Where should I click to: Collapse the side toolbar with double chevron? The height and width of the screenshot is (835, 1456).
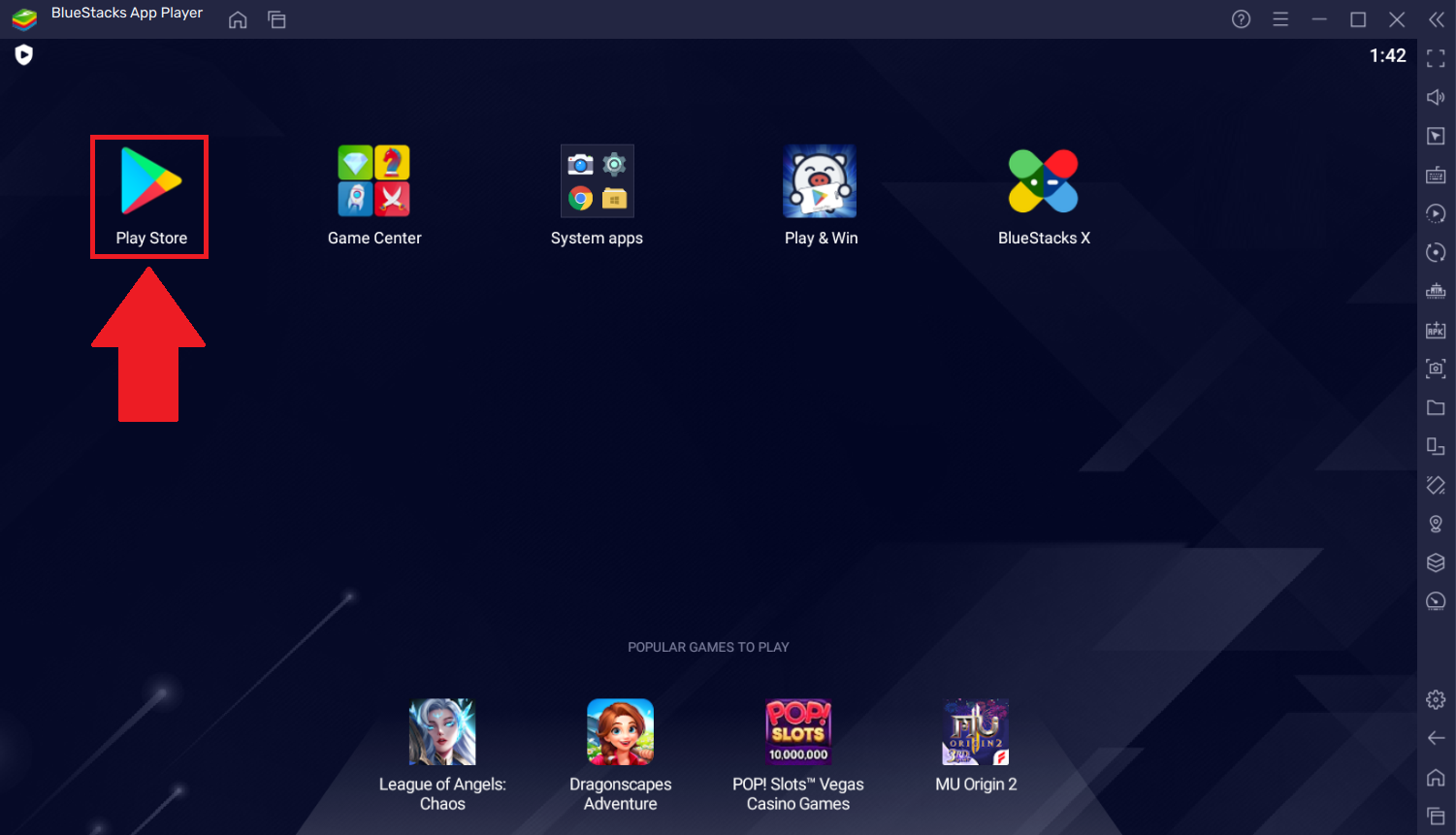(1437, 19)
